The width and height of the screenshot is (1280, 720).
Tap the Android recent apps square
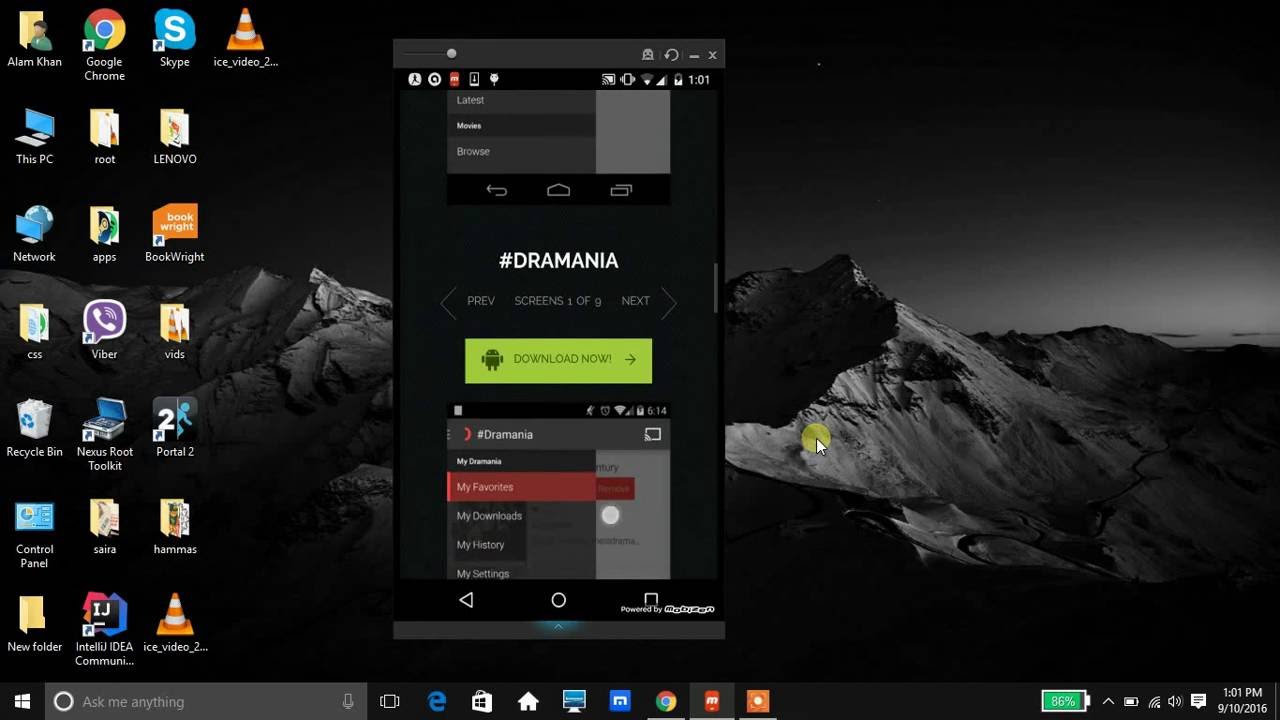click(x=651, y=599)
